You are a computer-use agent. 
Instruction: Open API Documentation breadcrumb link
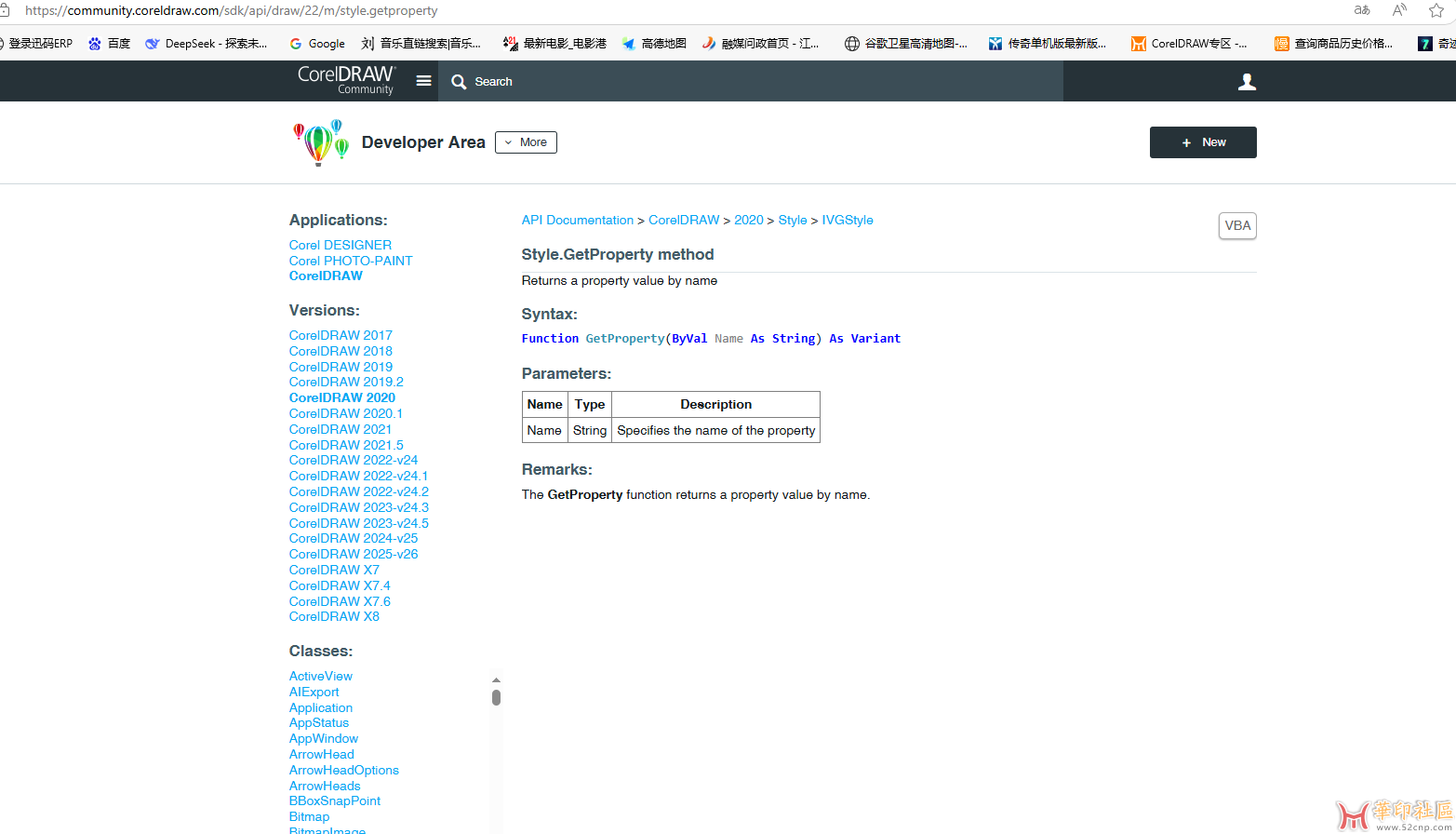[x=578, y=221]
